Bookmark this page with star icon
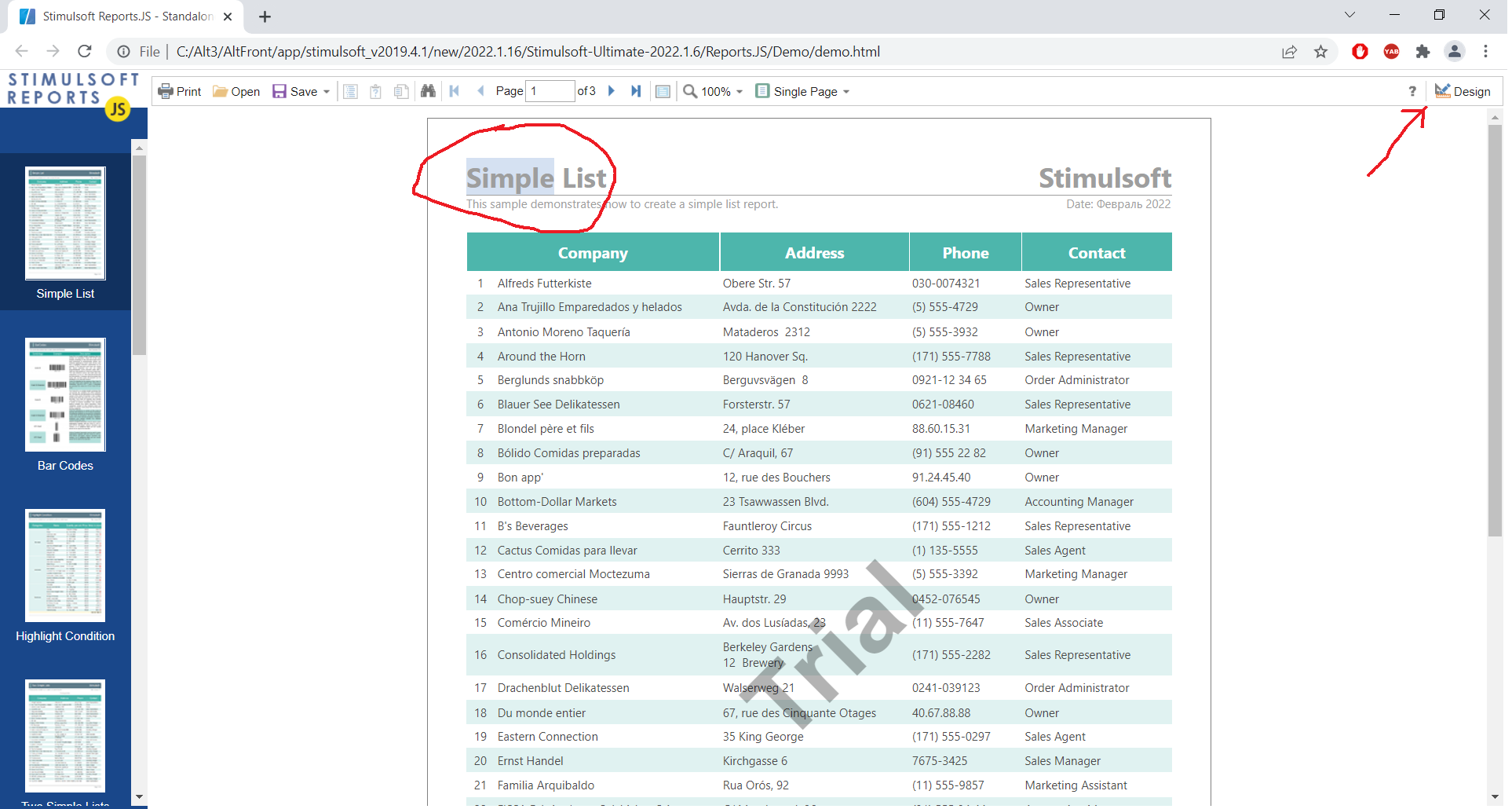Viewport: 1512px width, 809px height. [1320, 52]
